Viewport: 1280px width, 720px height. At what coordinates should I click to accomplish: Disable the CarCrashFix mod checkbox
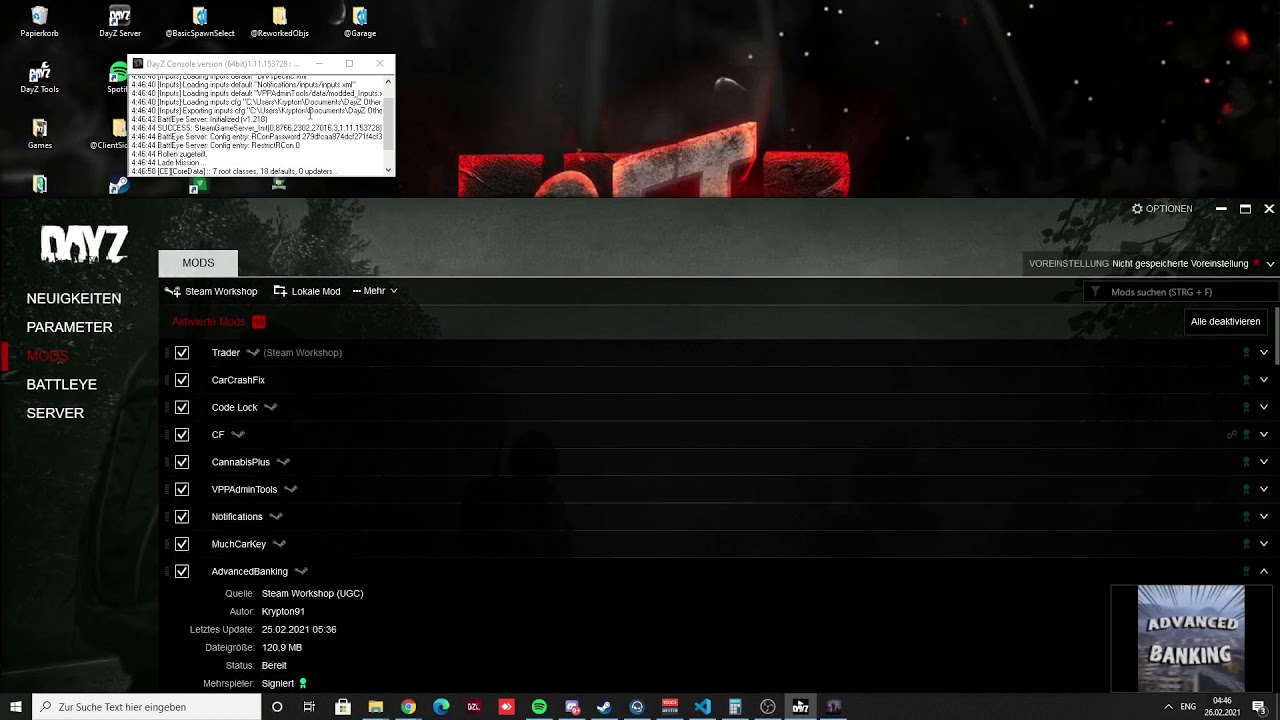point(182,380)
